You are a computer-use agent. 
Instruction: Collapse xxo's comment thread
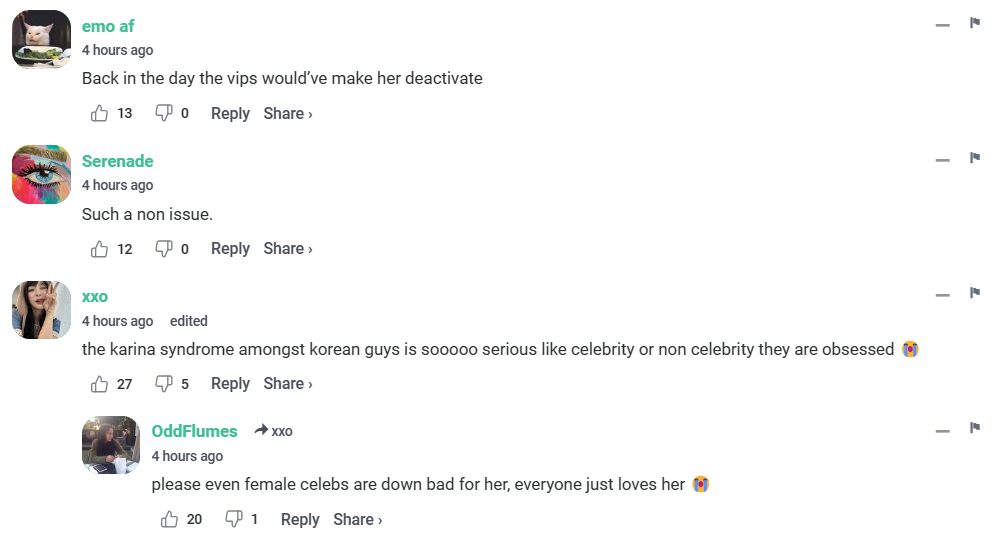[x=942, y=295]
